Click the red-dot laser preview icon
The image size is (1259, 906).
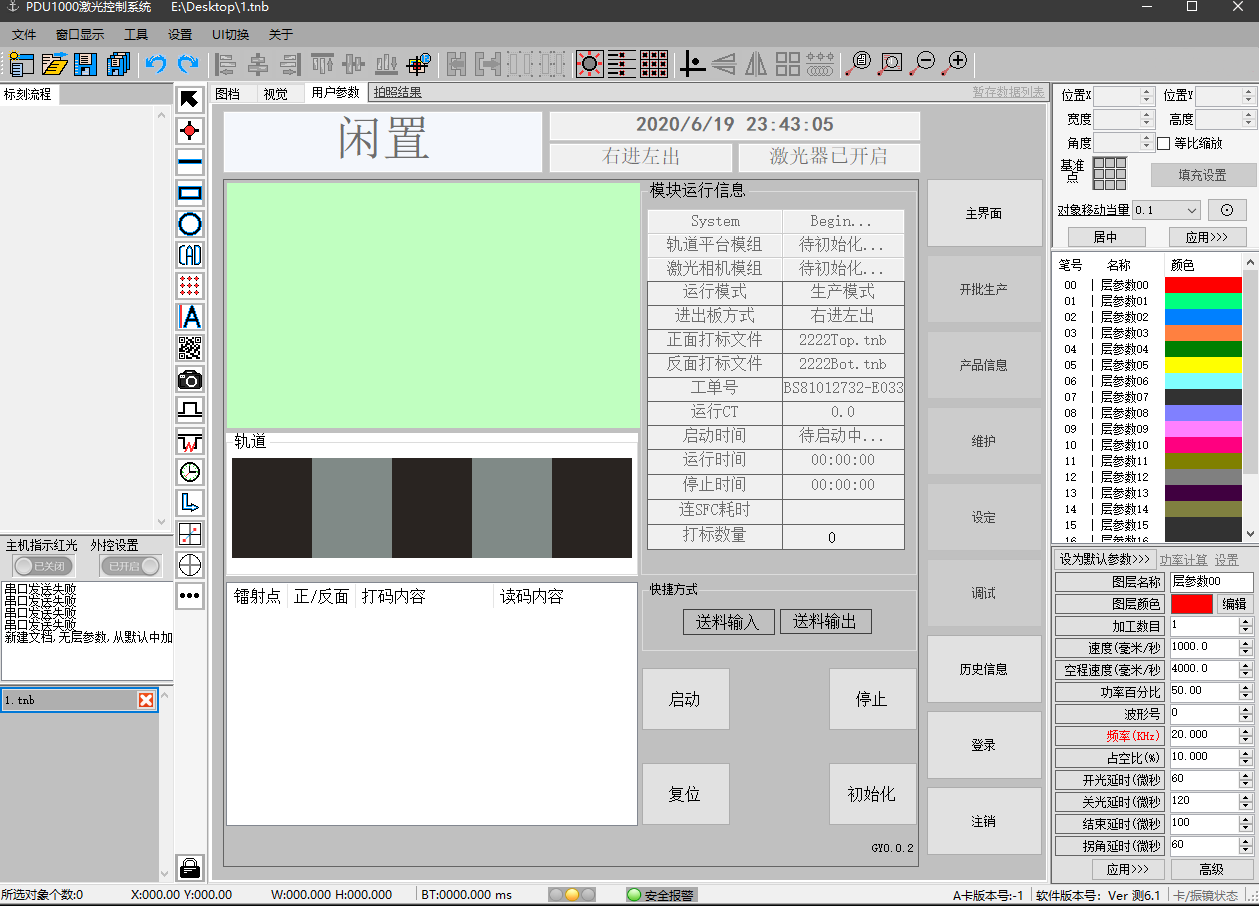point(588,64)
